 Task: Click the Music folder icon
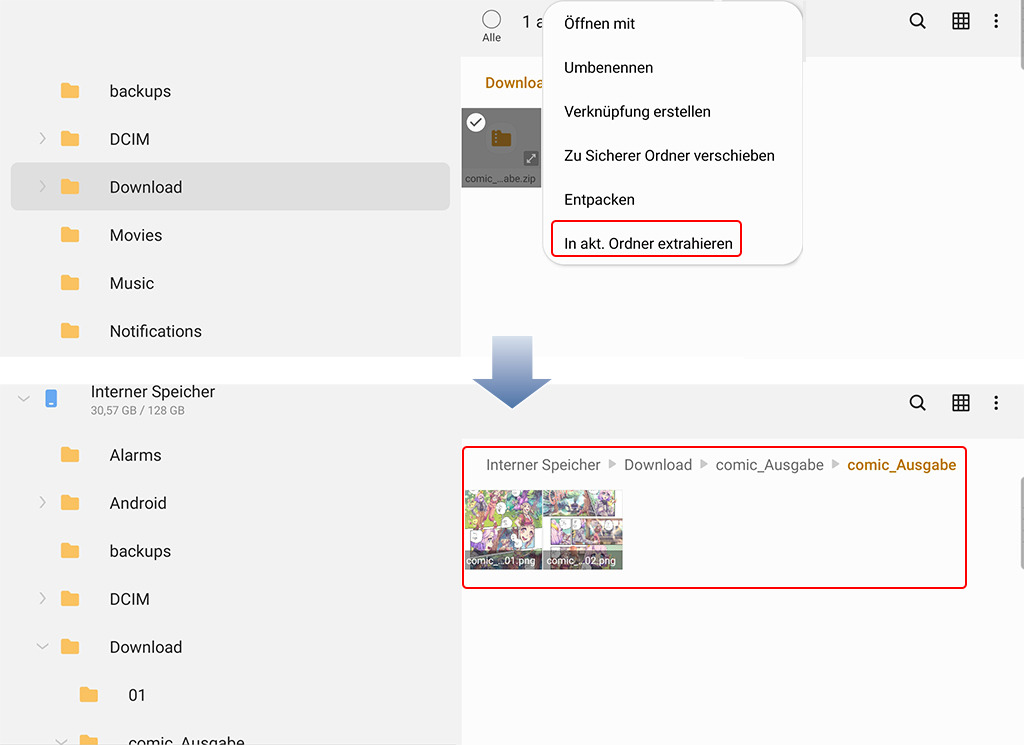[x=70, y=283]
